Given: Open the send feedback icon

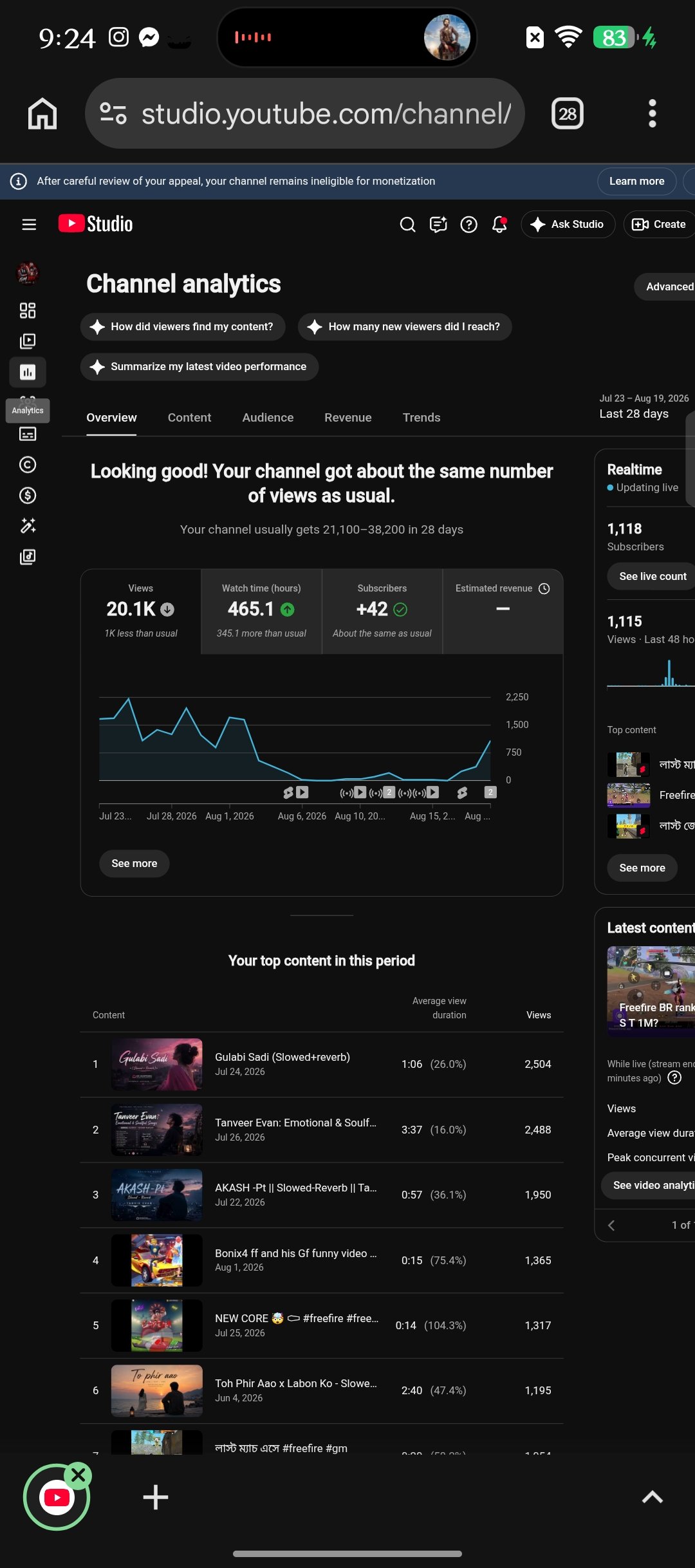Looking at the screenshot, I should coord(438,224).
